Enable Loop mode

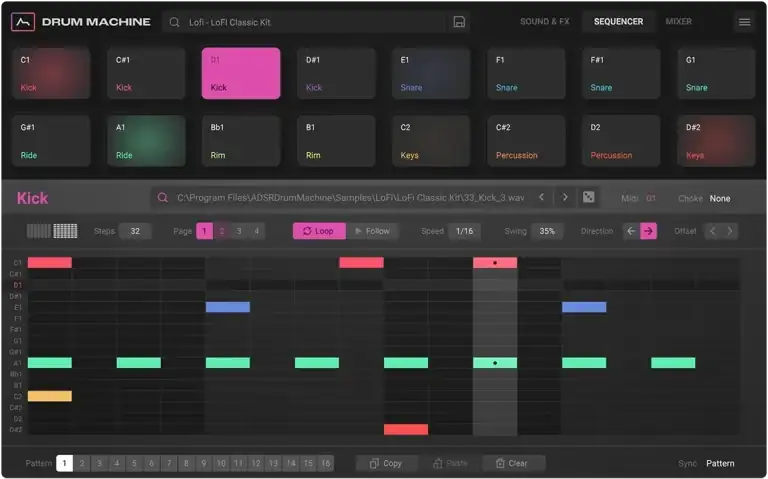coord(319,231)
